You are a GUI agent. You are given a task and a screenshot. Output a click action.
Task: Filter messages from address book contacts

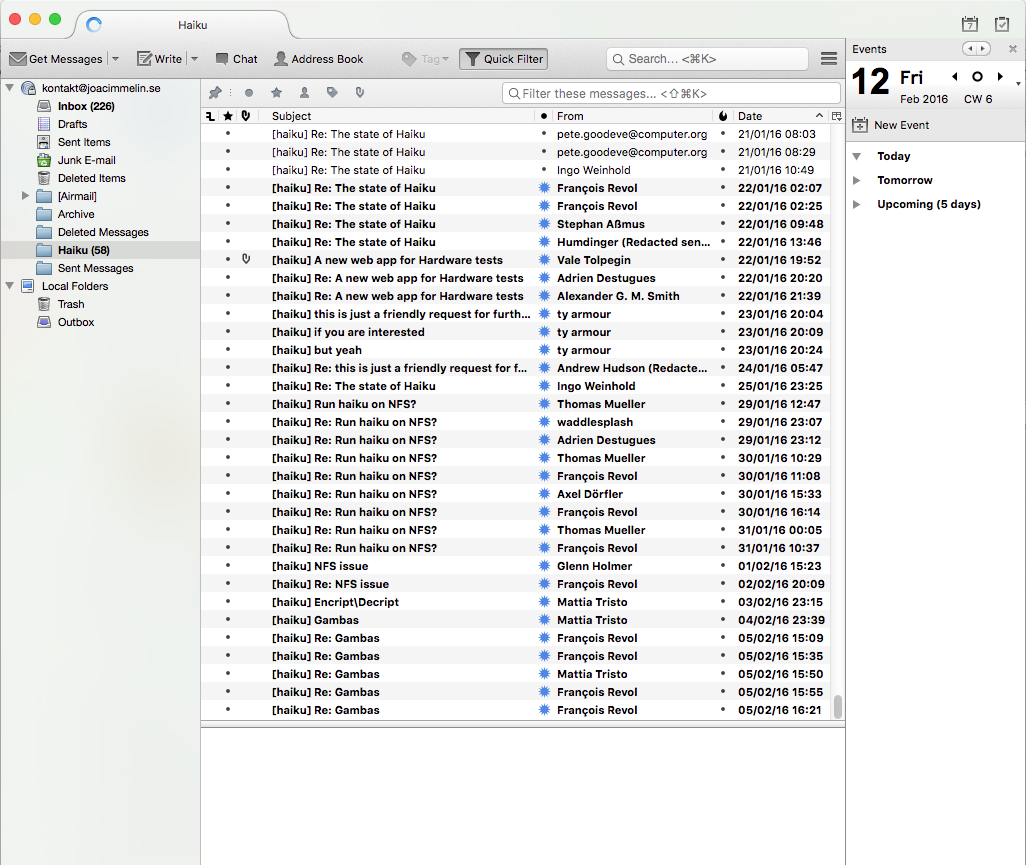(x=304, y=93)
